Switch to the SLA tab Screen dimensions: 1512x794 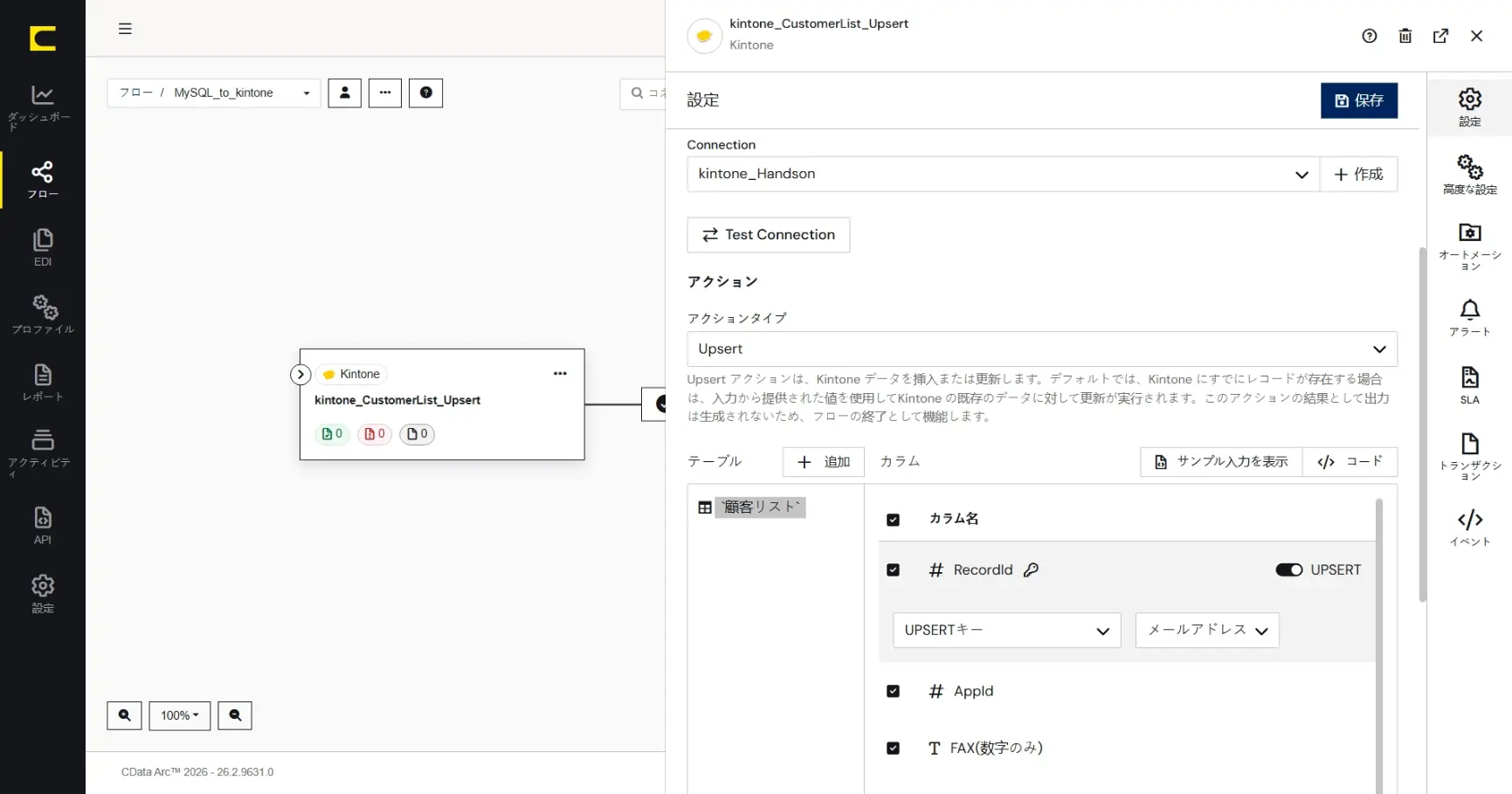[x=1470, y=385]
